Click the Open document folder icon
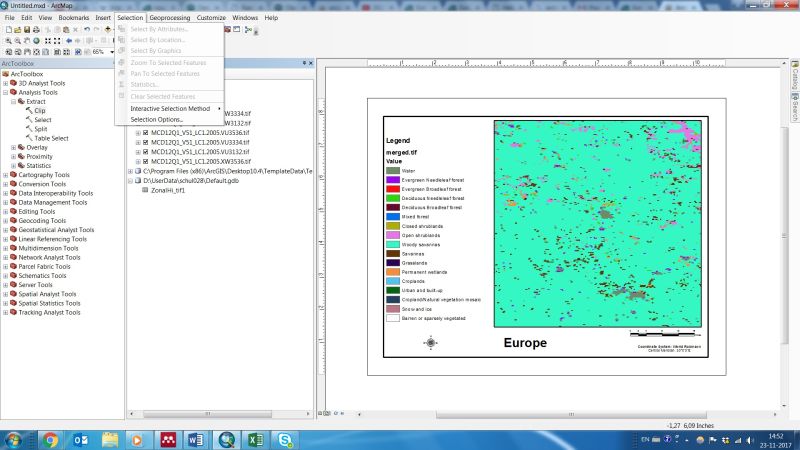Screen dimensions: 800x450 click(x=18, y=30)
